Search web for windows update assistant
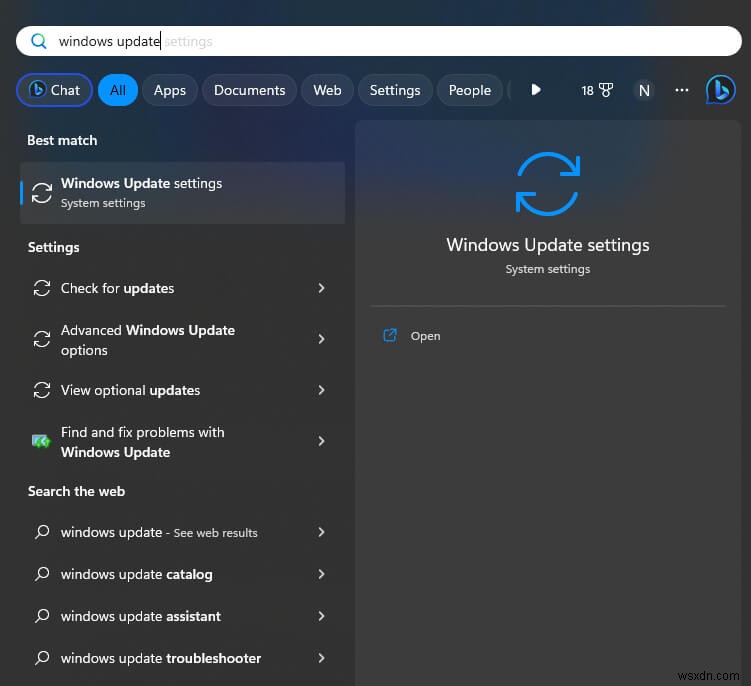 coord(182,616)
